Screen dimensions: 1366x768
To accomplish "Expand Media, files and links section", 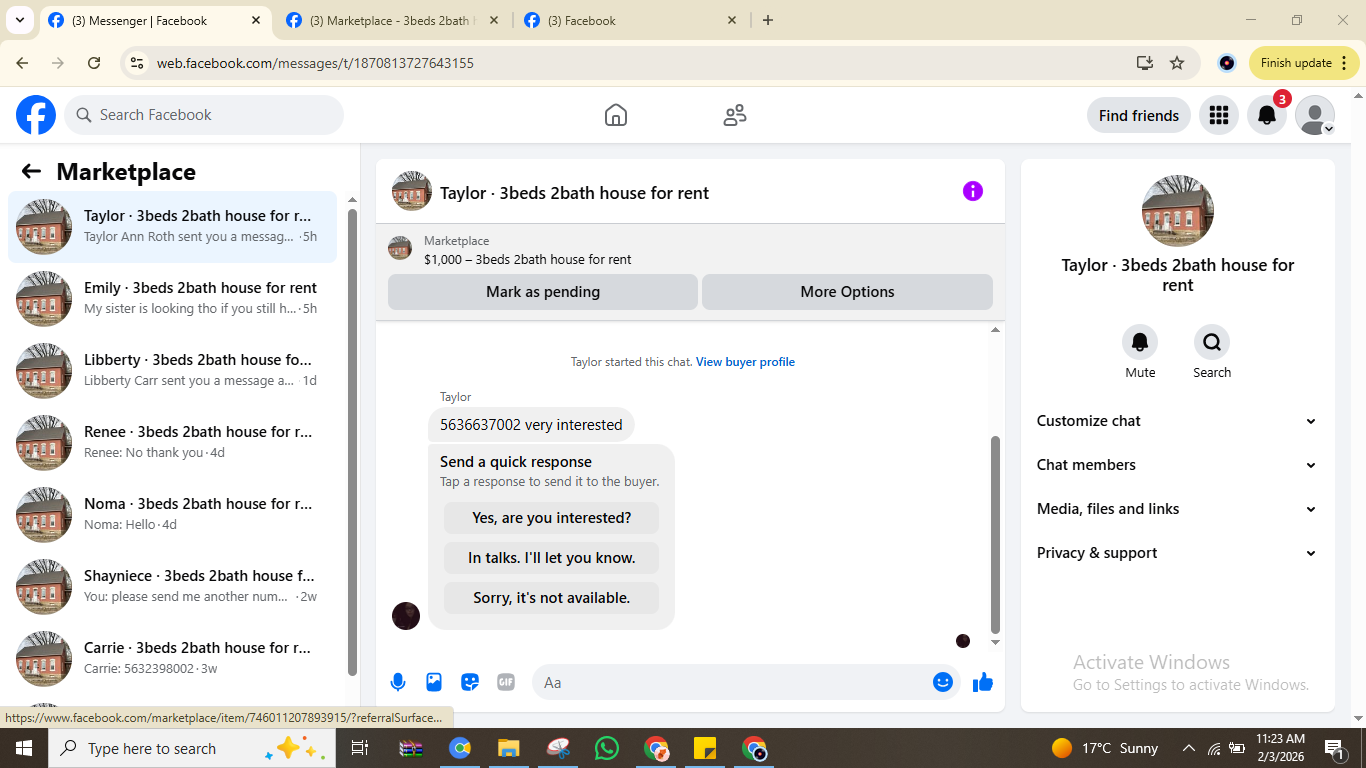I will coord(1177,509).
